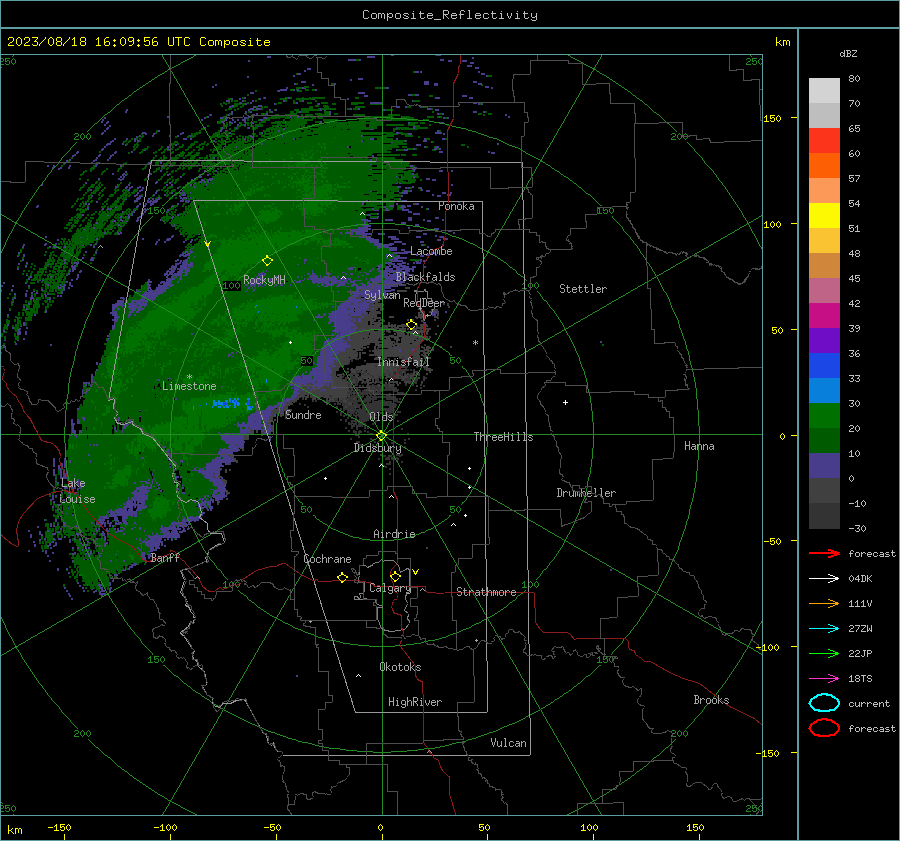This screenshot has height=841, width=900.
Task: Click the Stettler town label
Action: click(x=583, y=289)
